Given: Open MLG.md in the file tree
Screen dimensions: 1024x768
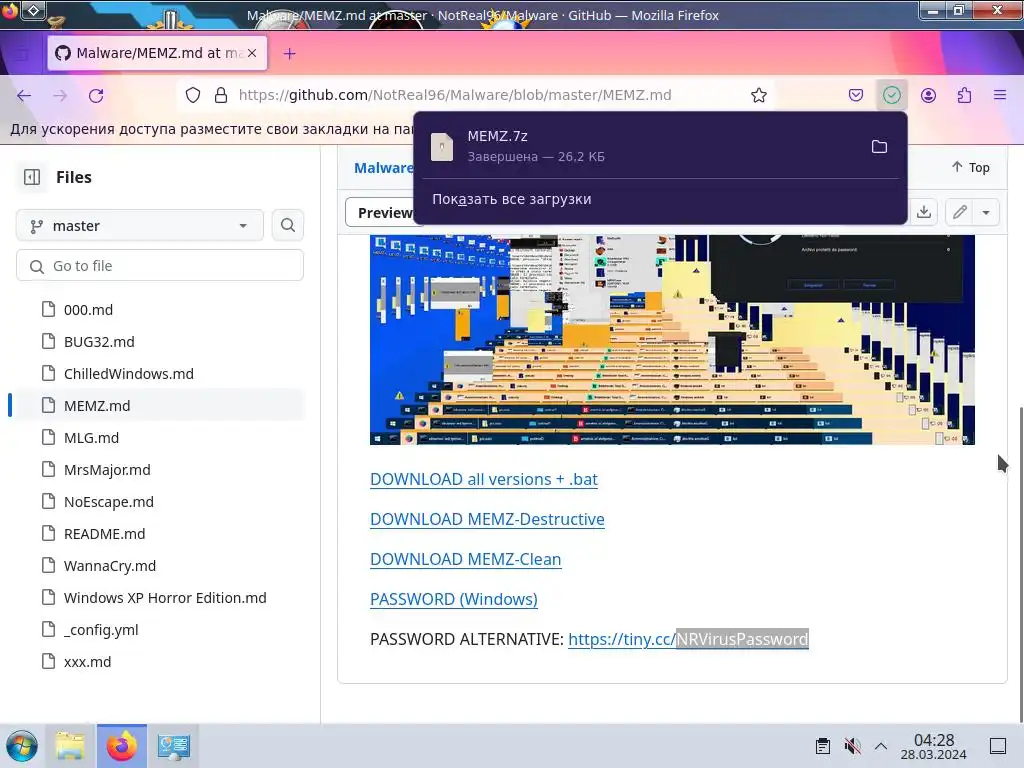Looking at the screenshot, I should click(91, 438).
